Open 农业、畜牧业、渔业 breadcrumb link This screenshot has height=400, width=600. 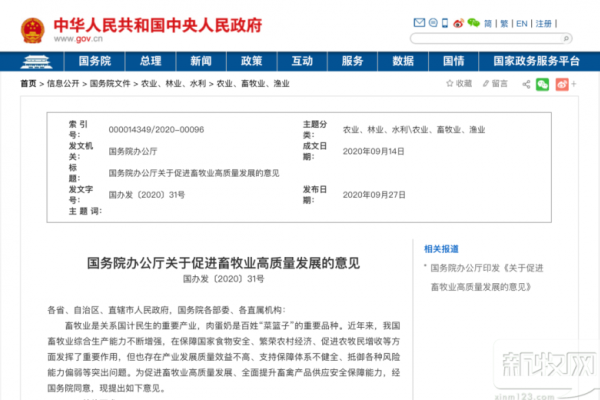click(x=253, y=83)
